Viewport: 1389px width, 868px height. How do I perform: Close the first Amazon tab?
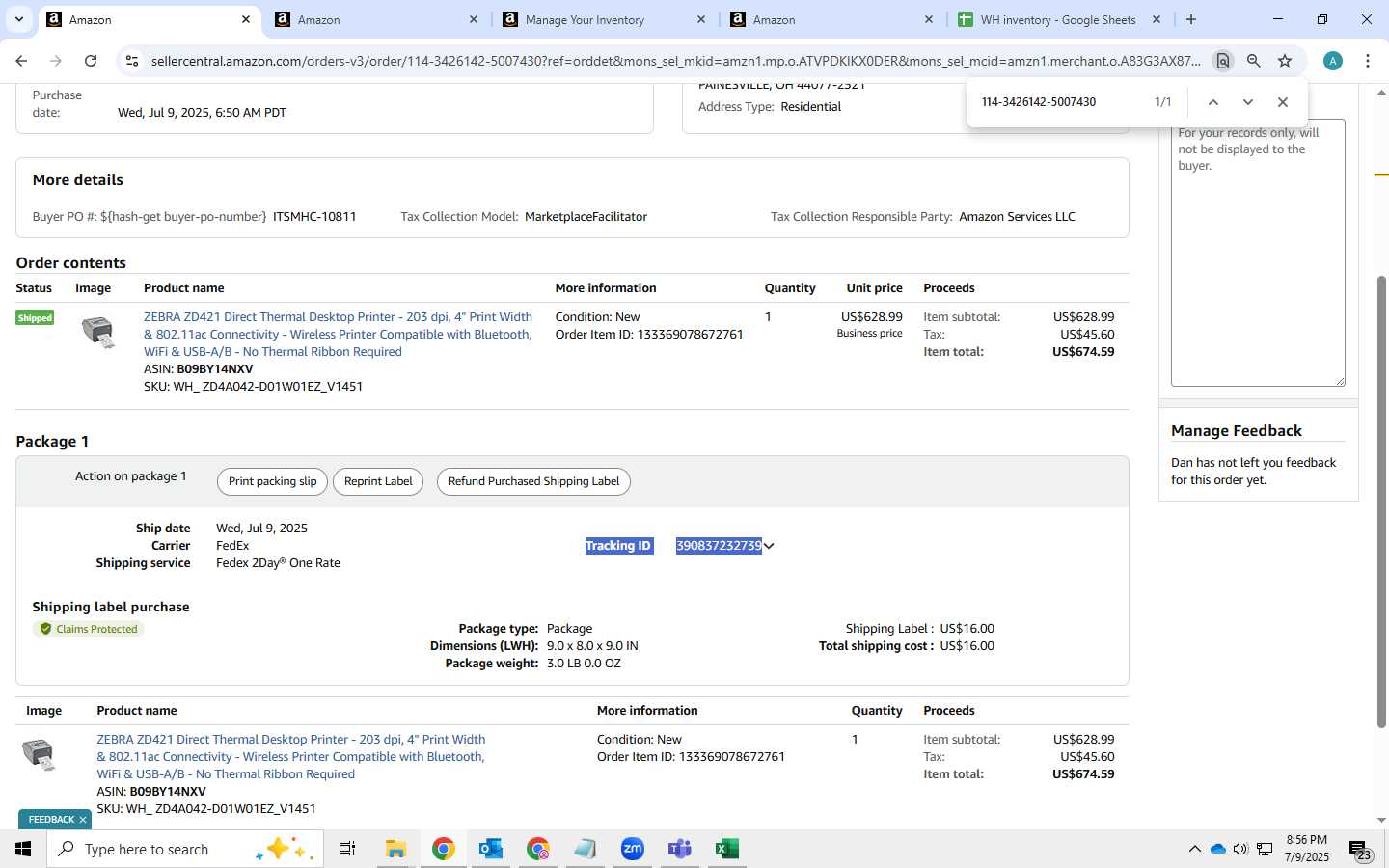click(x=246, y=19)
